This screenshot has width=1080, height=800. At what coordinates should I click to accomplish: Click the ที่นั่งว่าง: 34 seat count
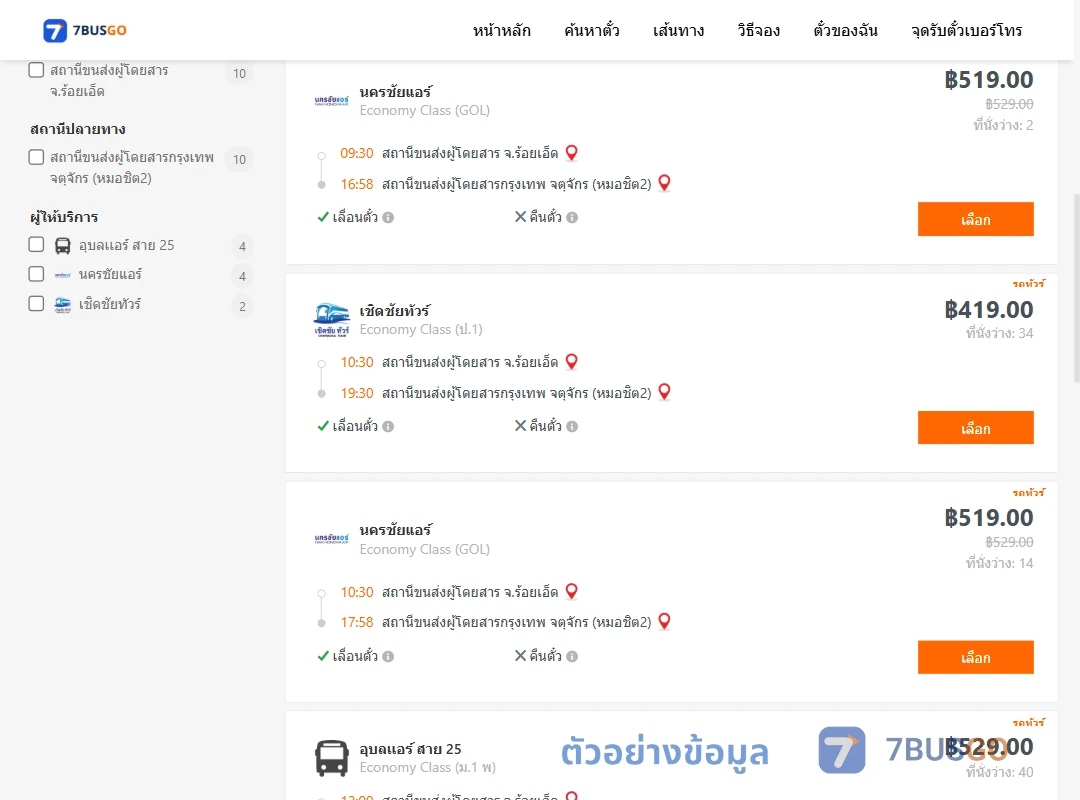click(x=999, y=334)
